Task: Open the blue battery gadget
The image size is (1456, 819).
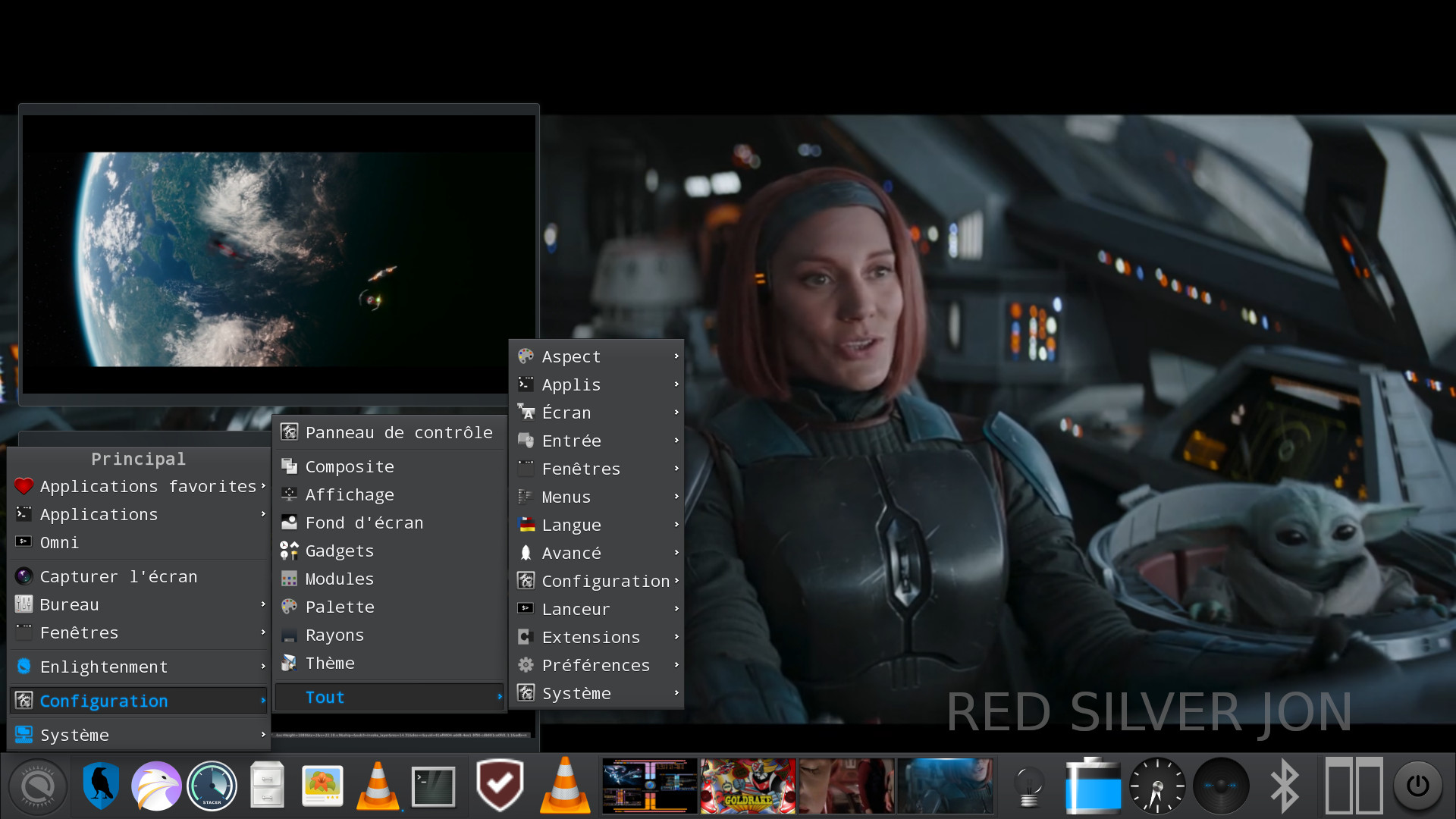Action: 1093,786
